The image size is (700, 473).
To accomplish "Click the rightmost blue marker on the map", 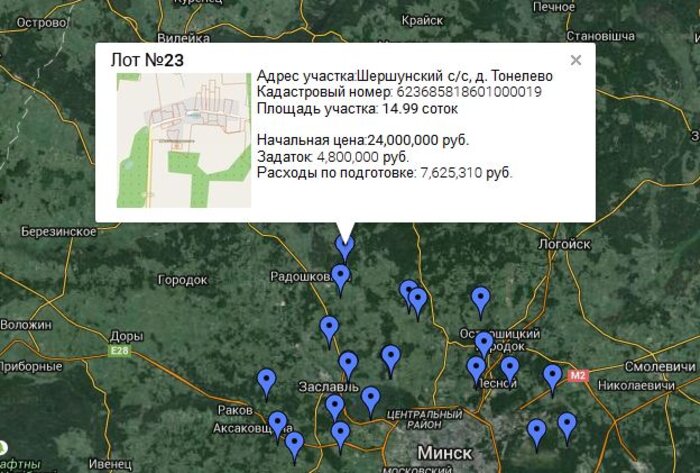I will tap(567, 424).
